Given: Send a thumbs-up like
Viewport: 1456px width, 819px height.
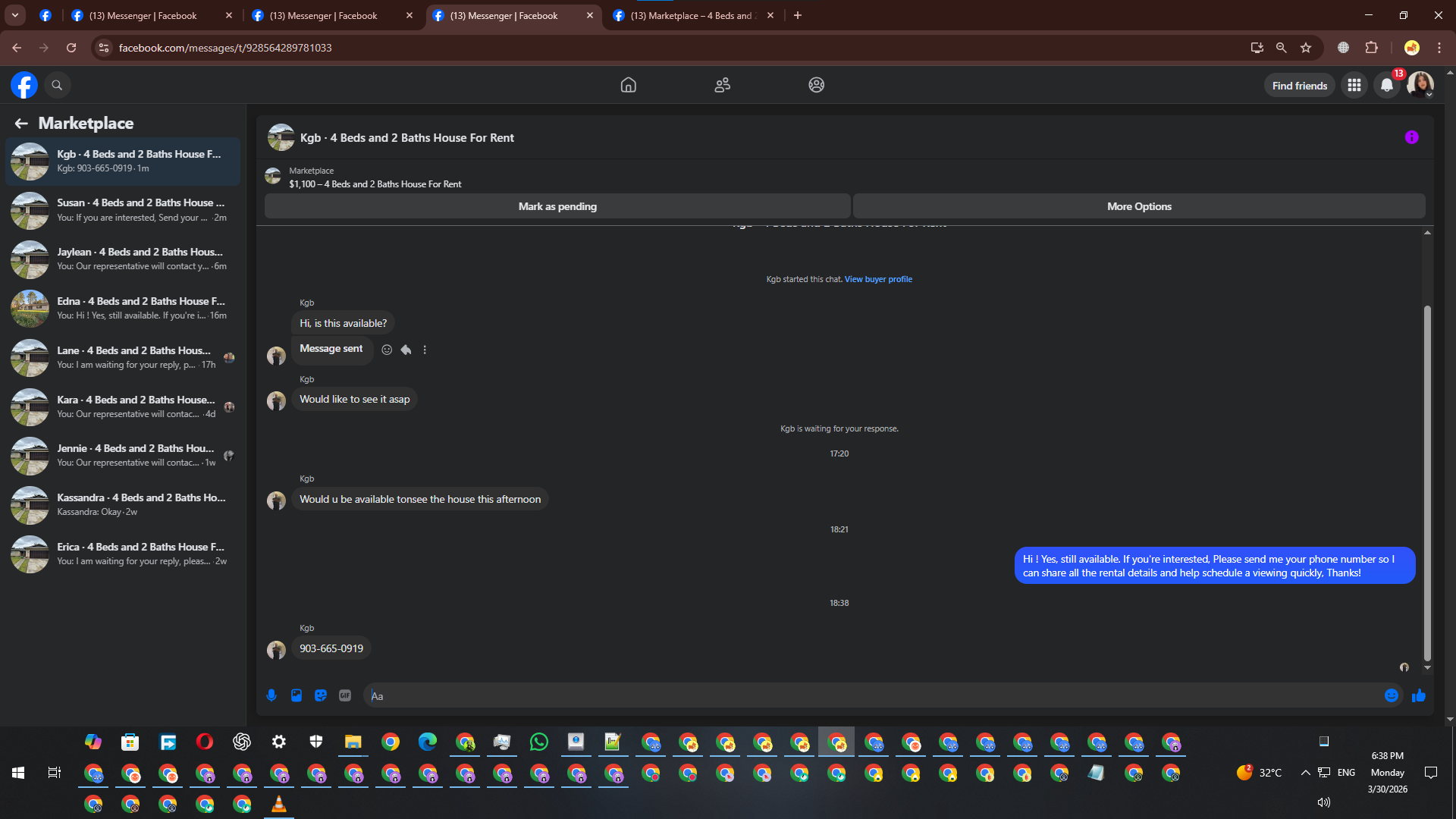Looking at the screenshot, I should pos(1418,695).
